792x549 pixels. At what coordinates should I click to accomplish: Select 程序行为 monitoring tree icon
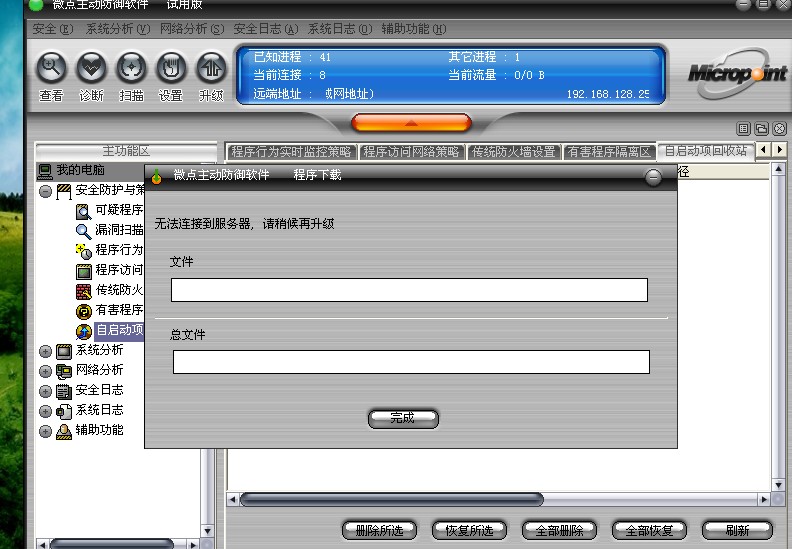83,251
